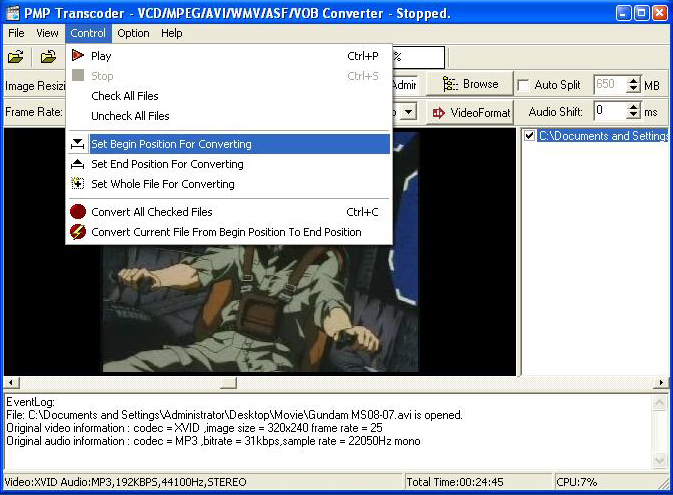Enable the Auto Split checkbox
This screenshot has height=495, width=673.
(523, 85)
